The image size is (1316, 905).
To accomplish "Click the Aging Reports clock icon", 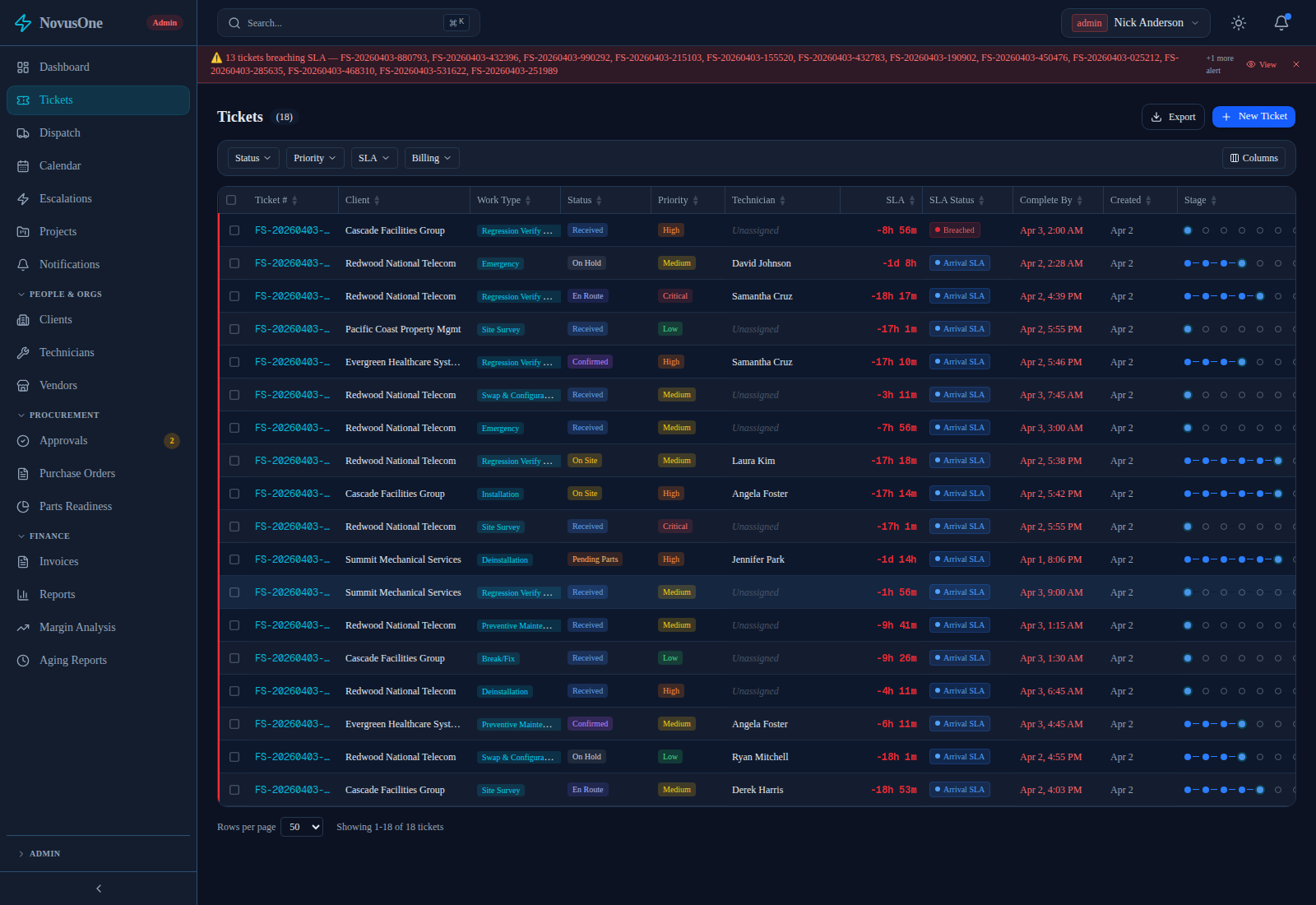I will (23, 661).
